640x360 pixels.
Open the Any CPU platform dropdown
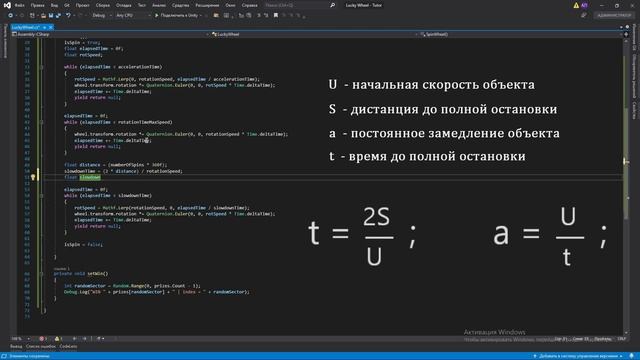133,16
